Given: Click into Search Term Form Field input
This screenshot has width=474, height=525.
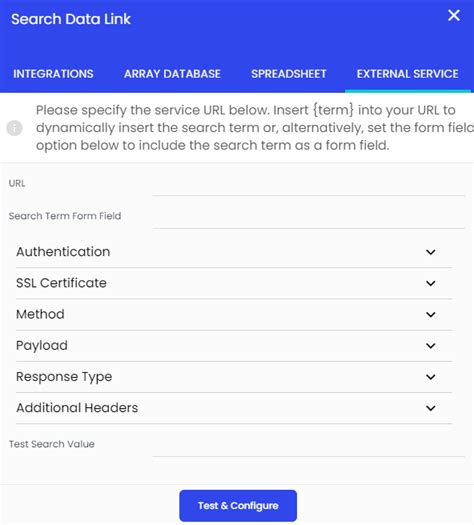Looking at the screenshot, I should [x=308, y=220].
